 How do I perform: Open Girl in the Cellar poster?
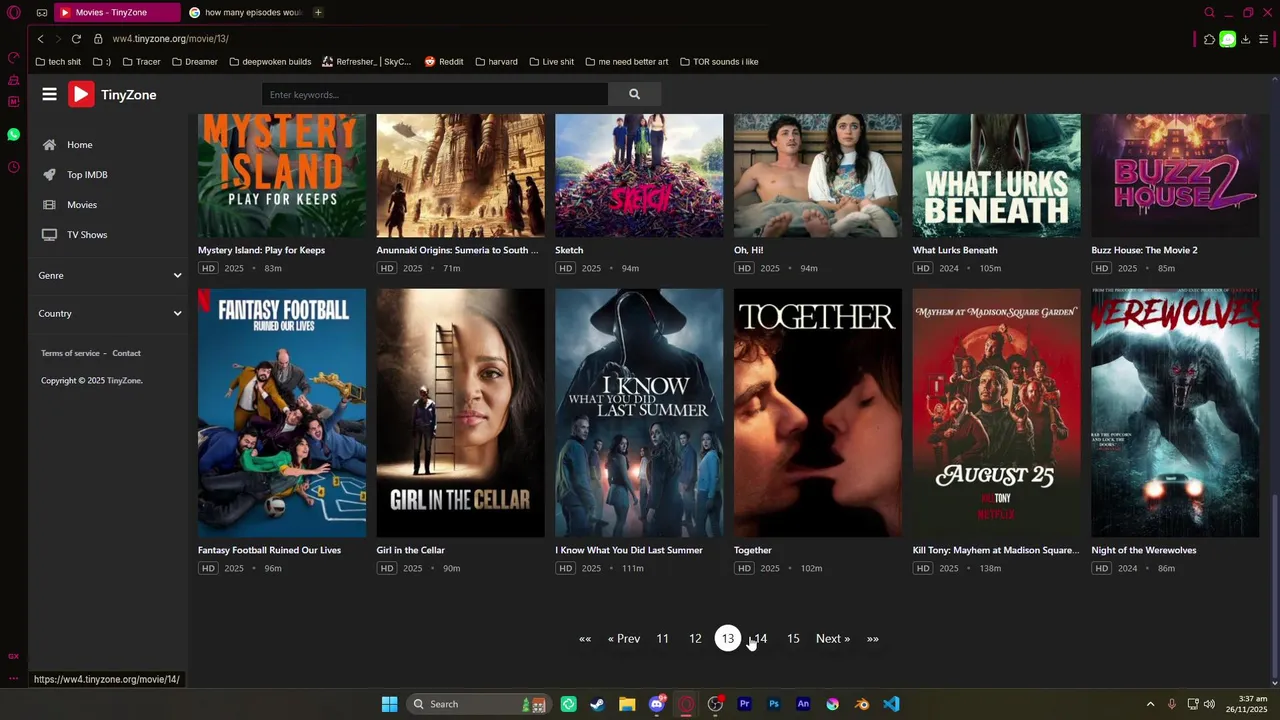point(460,413)
